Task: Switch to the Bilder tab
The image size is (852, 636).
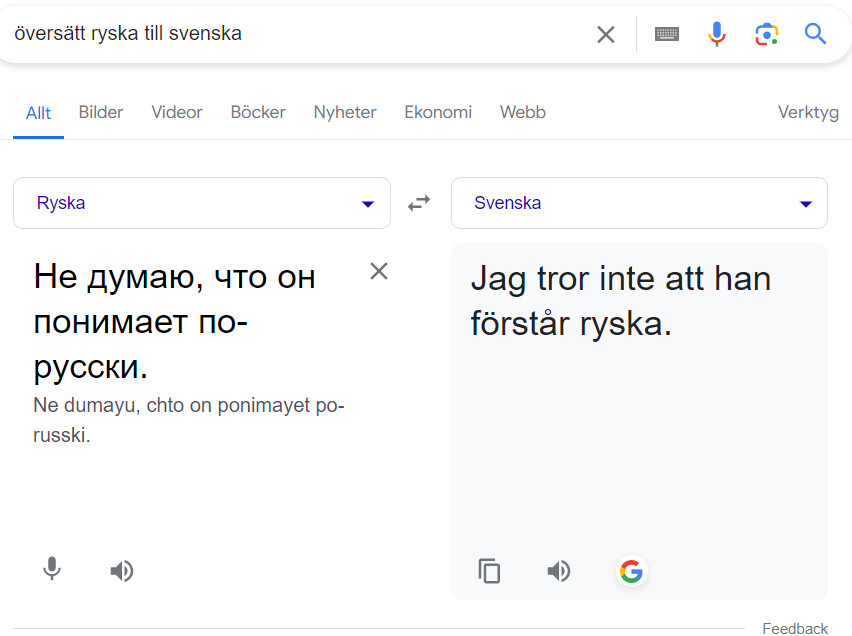Action: tap(100, 112)
